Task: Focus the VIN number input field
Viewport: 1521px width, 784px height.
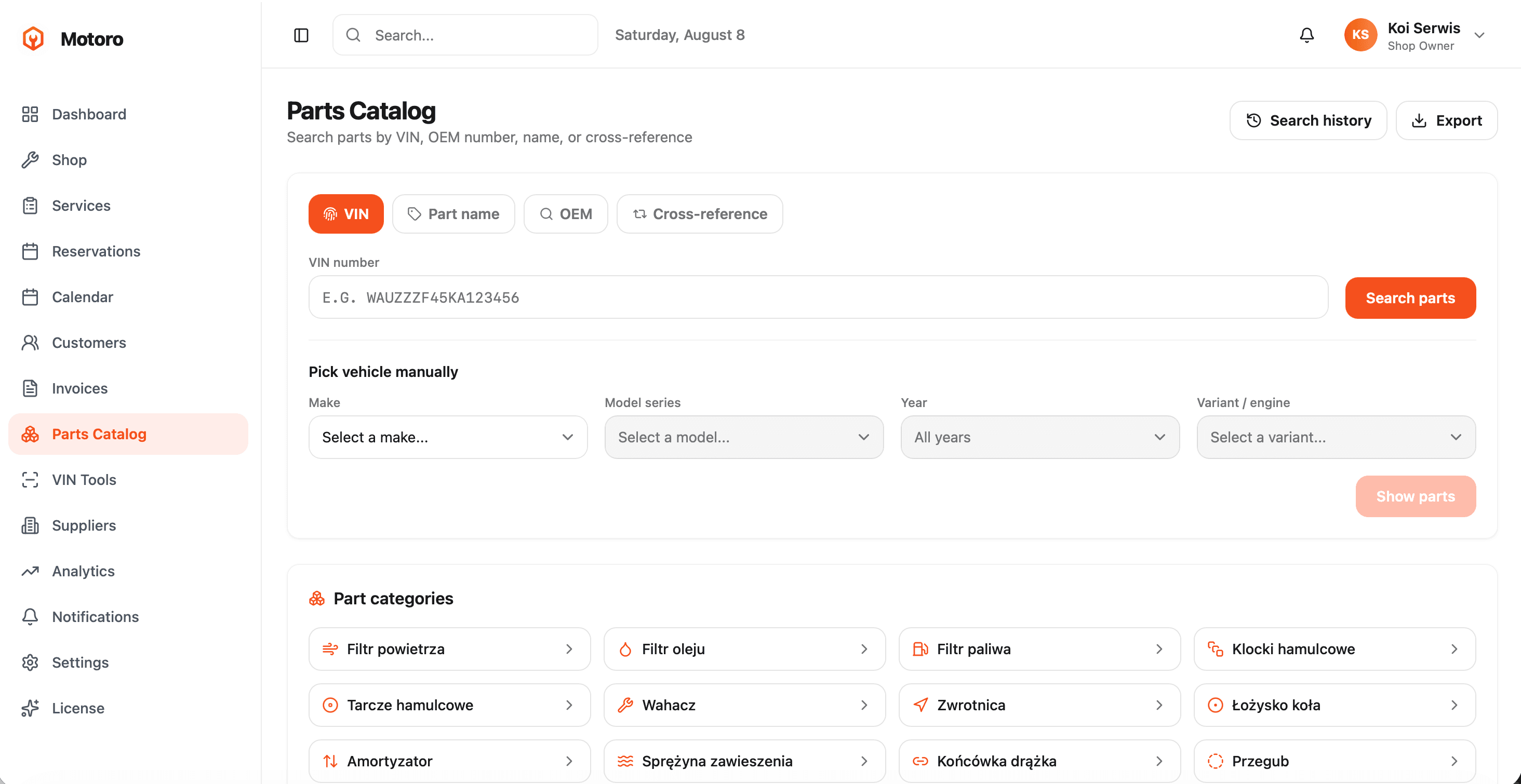Action: 818,297
